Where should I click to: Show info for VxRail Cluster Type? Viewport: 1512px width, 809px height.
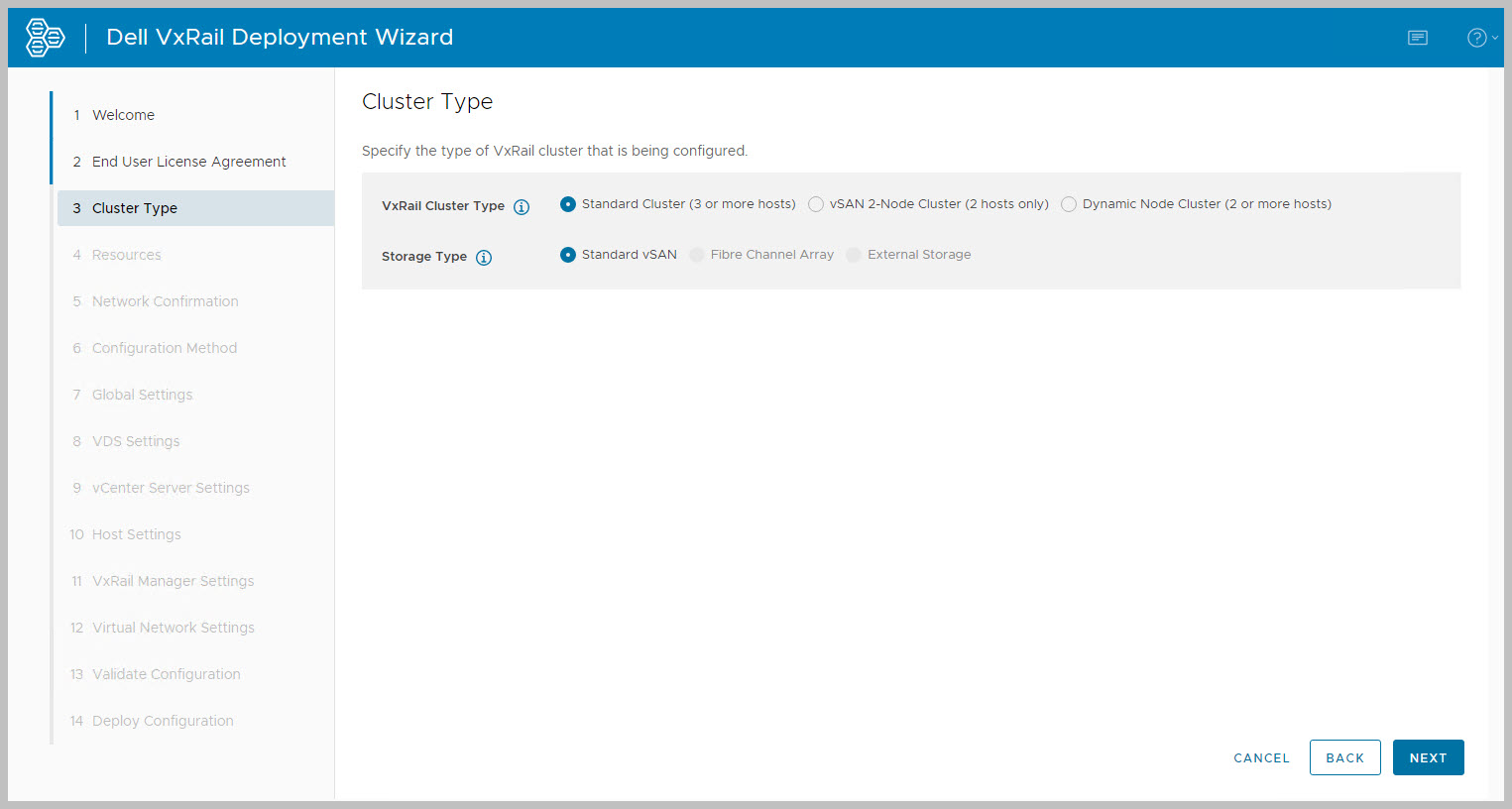[522, 207]
